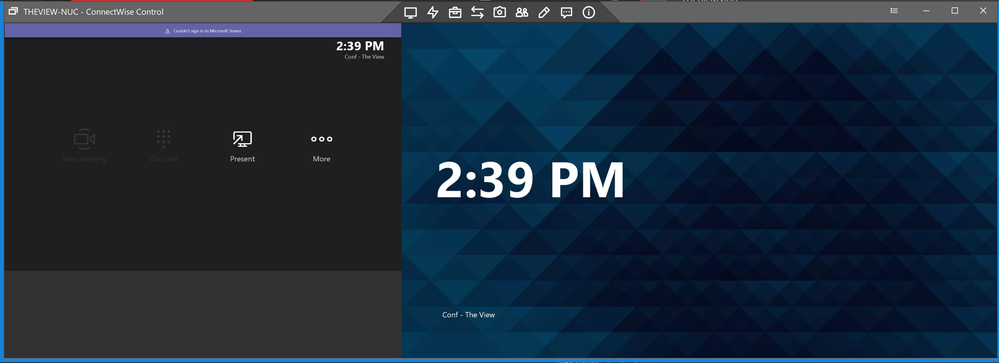
Task: Click the Dial pad label
Action: coord(164,159)
